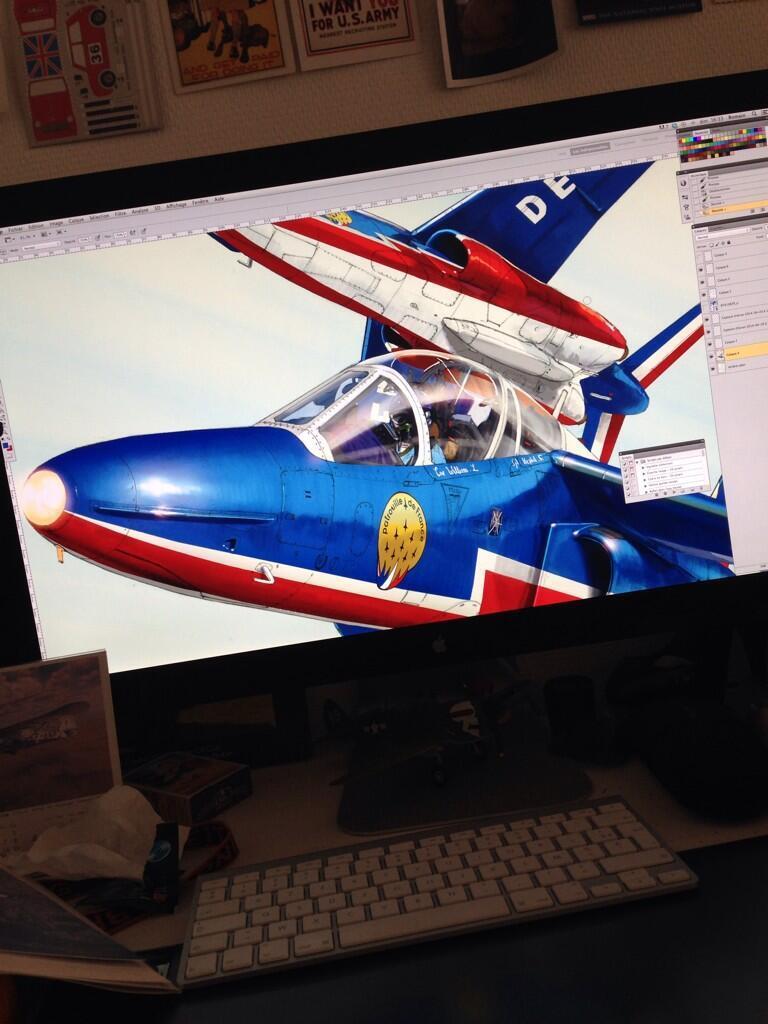Screen dimensions: 768x1024
Task: Open the layer blend mode dropdown in Calques panel
Action: click(x=722, y=233)
